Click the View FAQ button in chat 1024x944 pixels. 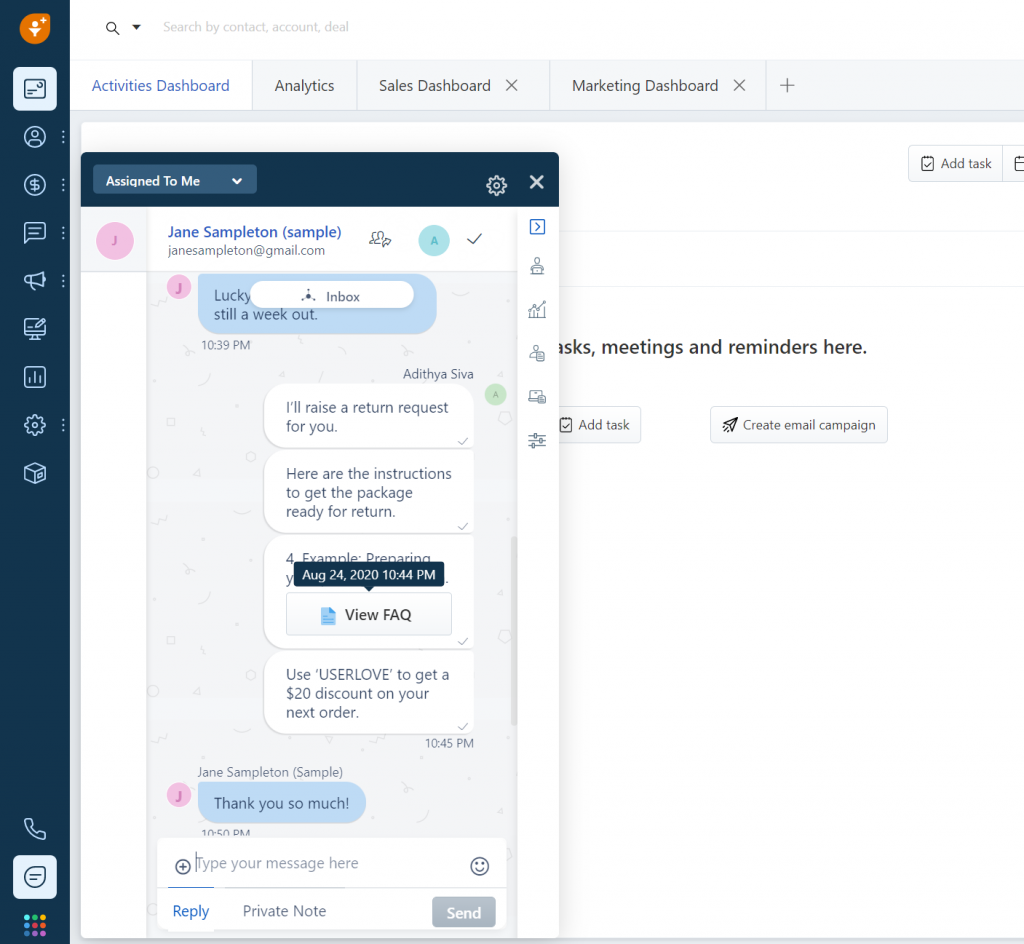point(368,614)
